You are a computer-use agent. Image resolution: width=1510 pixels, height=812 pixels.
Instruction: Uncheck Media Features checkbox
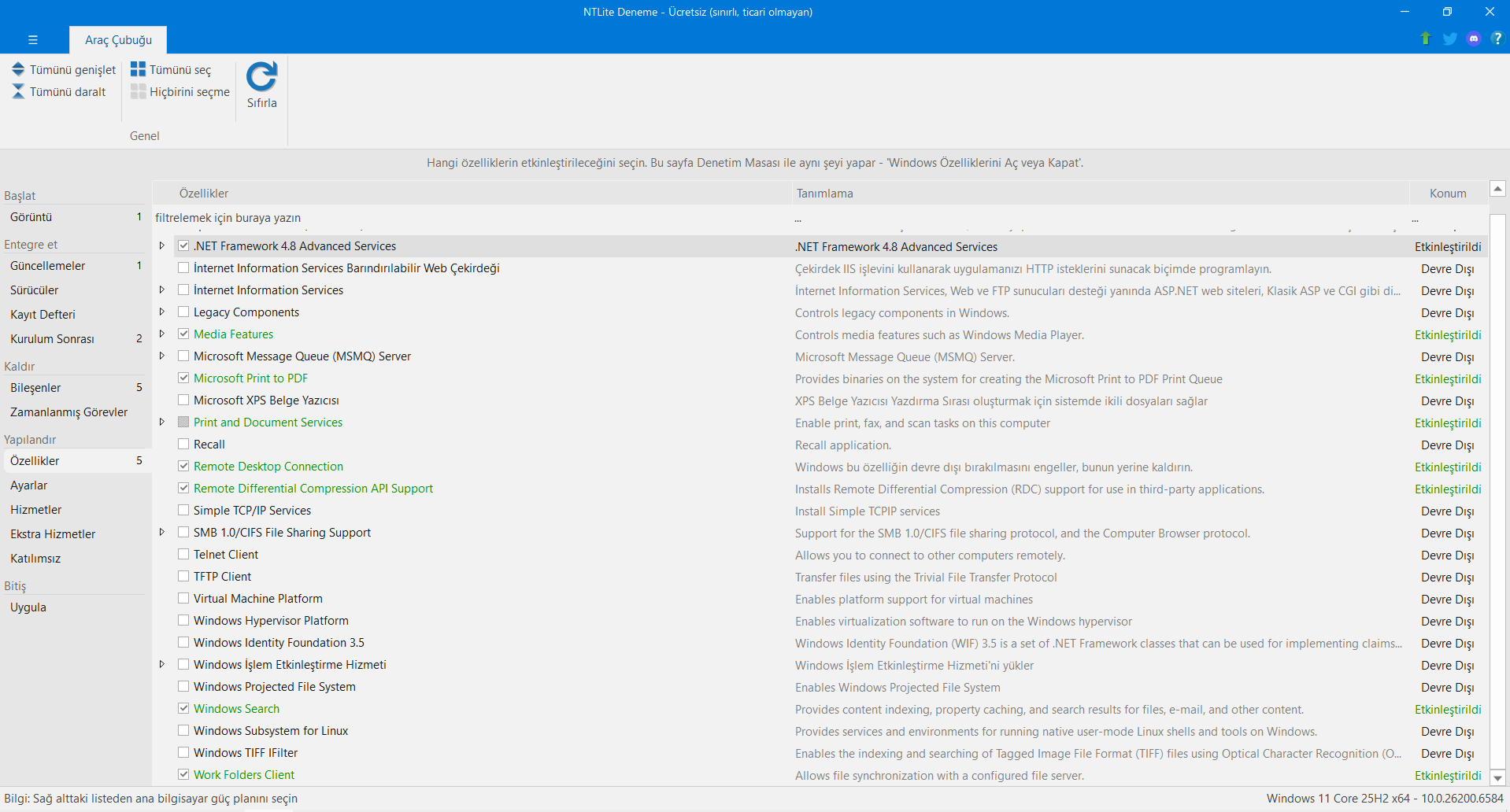click(x=183, y=334)
